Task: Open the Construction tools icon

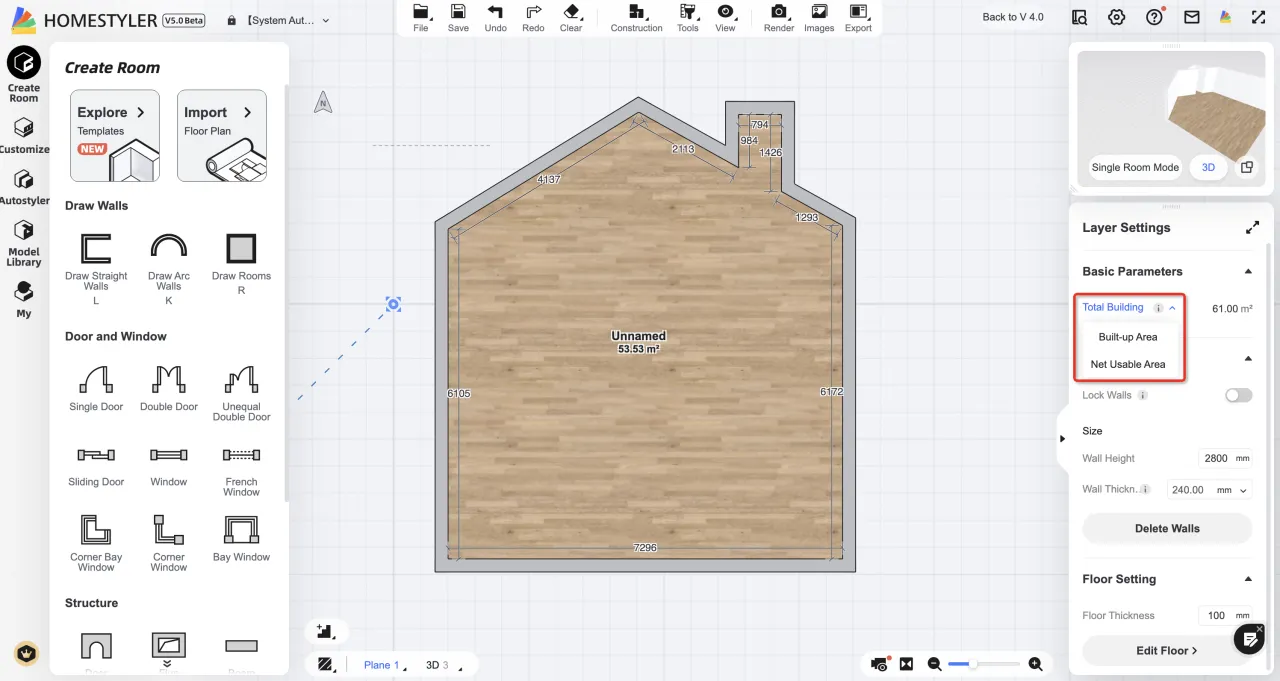Action: click(x=637, y=17)
